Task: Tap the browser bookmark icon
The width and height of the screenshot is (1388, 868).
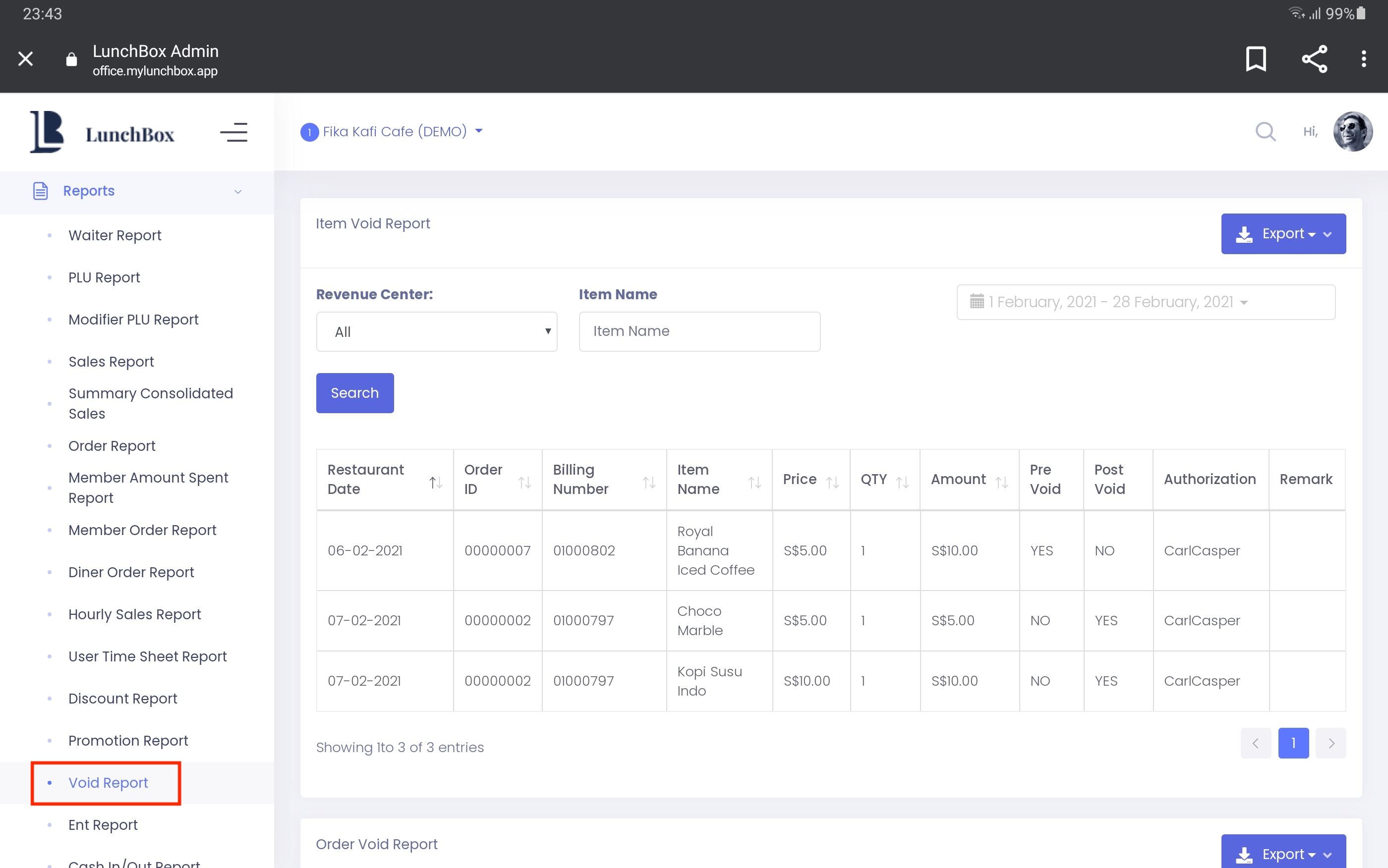Action: coord(1255,58)
